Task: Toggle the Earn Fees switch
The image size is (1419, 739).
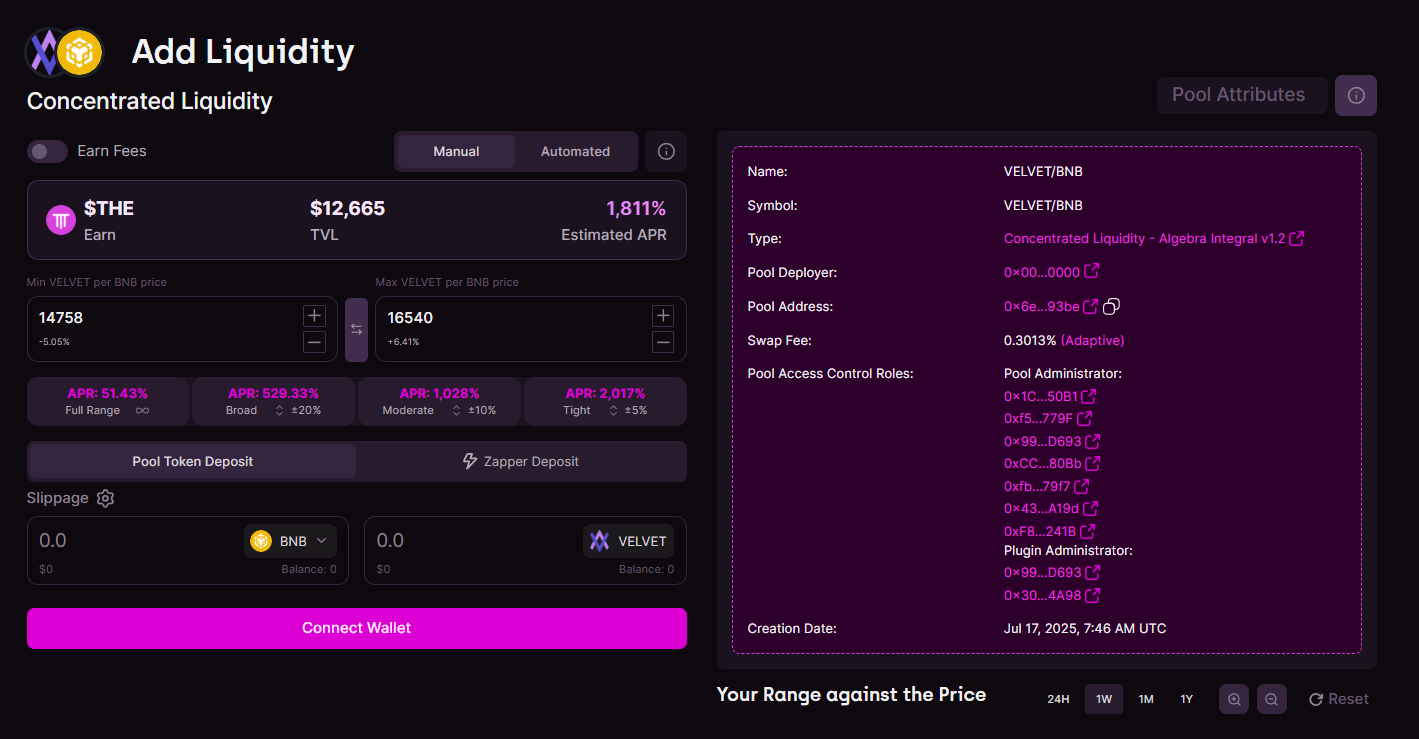Action: 47,151
